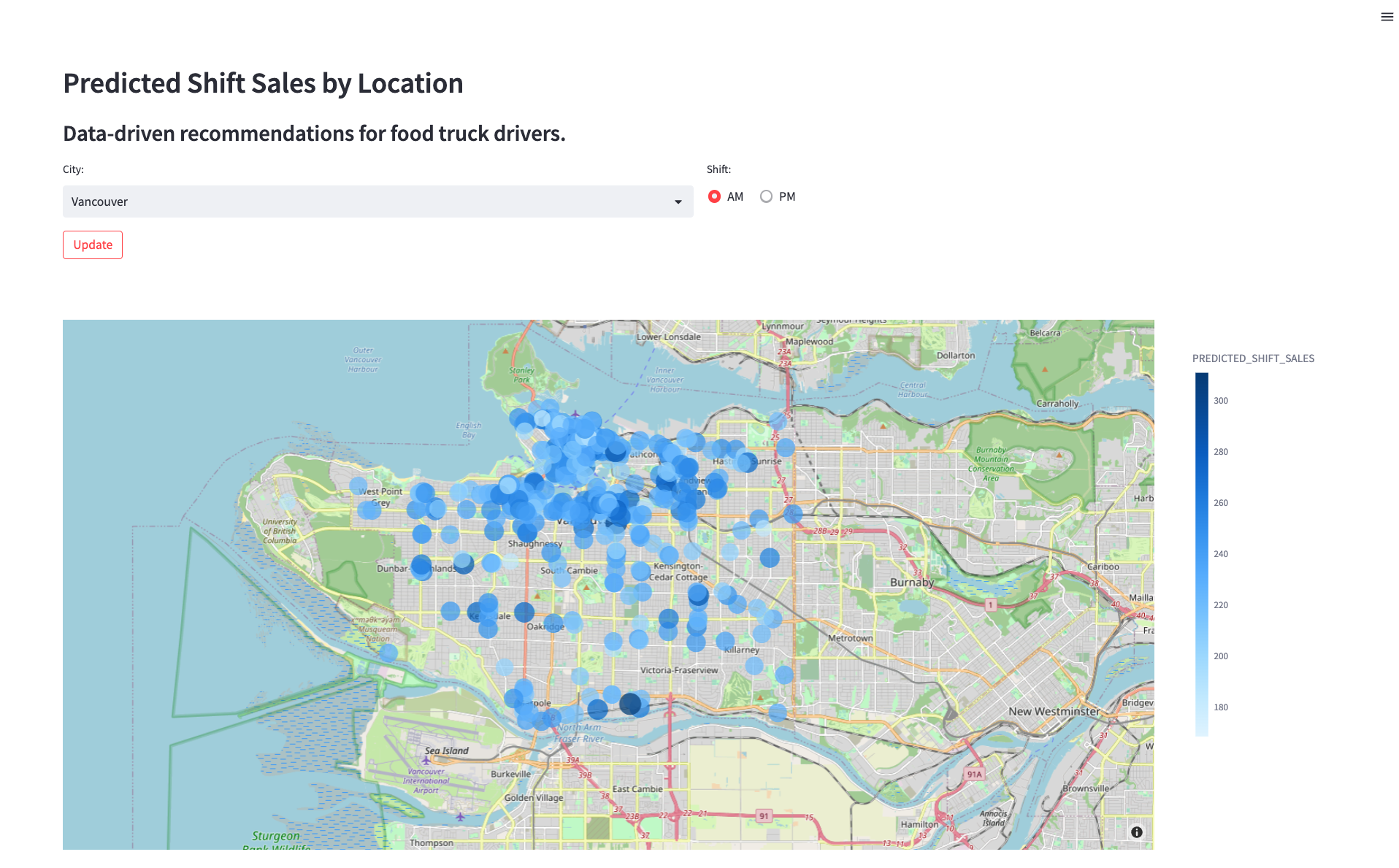
Task: Open the hamburger menu in top-right corner
Action: click(x=1387, y=17)
